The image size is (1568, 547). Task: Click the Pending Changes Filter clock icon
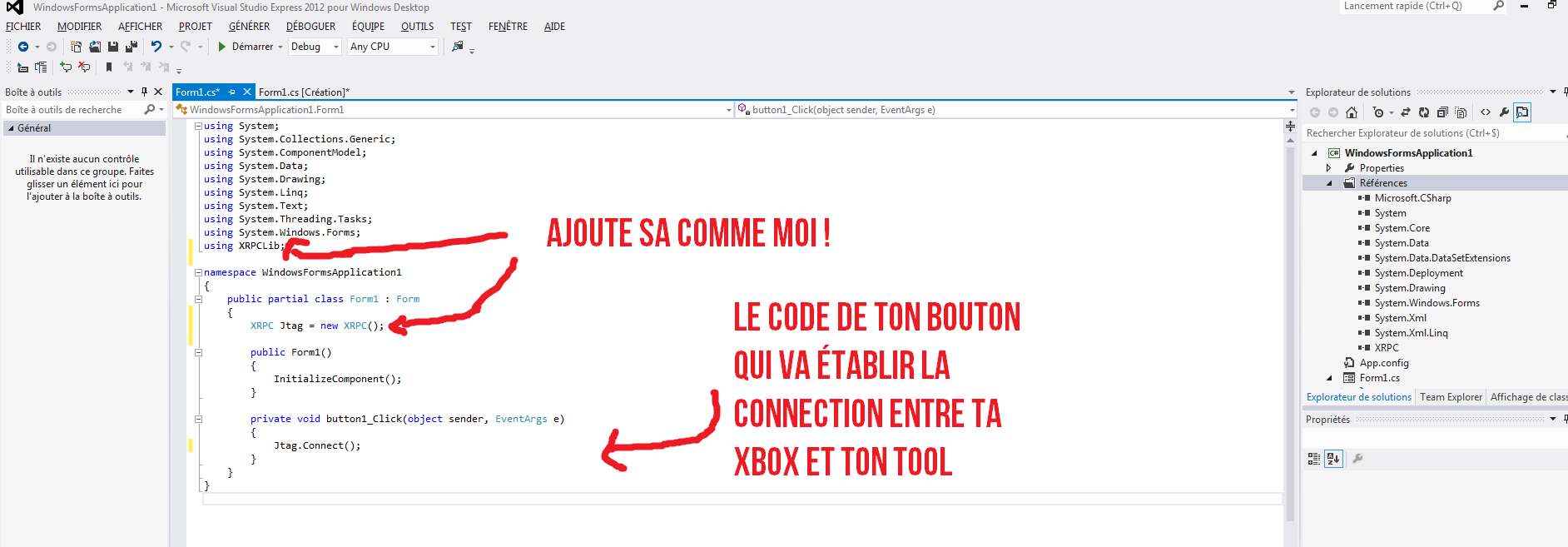coord(1378,112)
